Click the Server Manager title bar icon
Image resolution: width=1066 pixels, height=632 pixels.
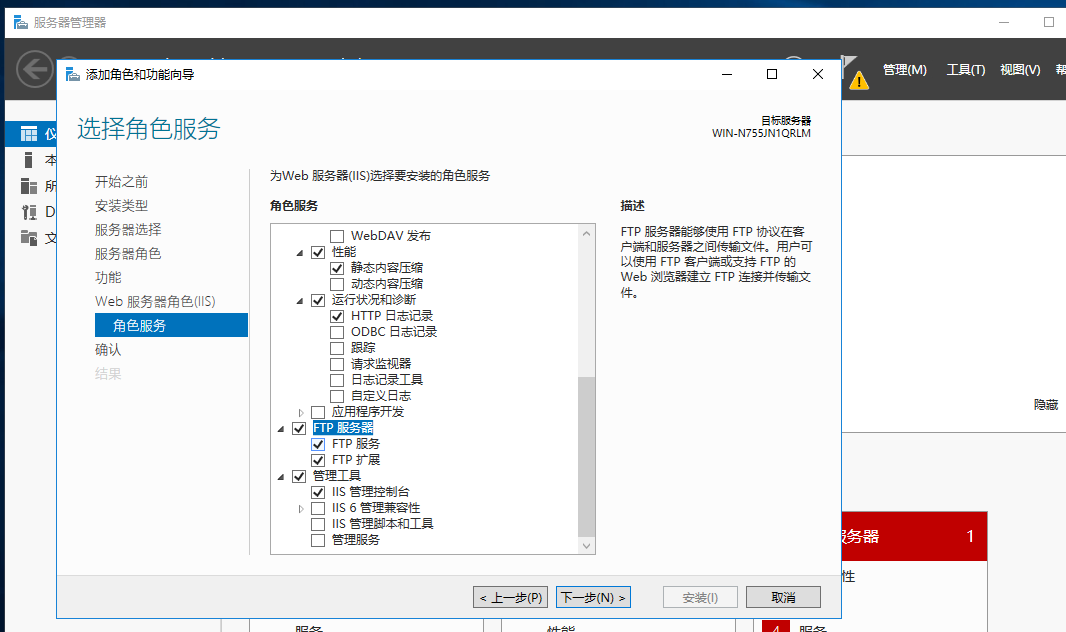tap(21, 22)
